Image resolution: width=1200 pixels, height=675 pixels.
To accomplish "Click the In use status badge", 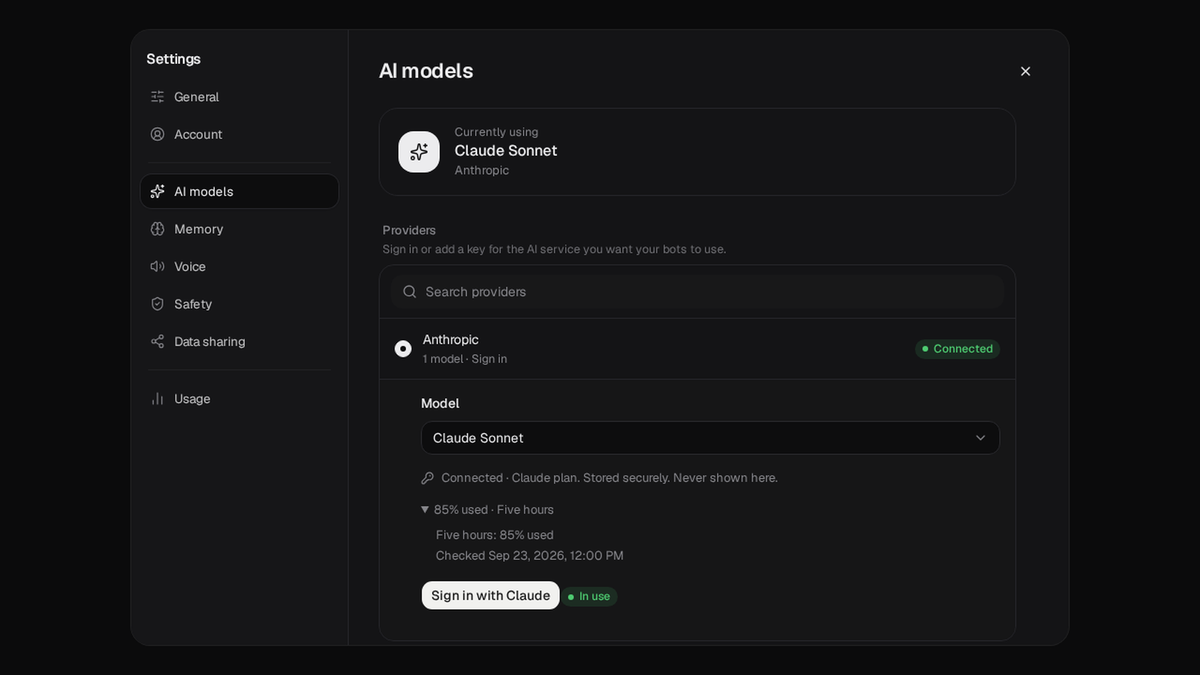I will [589, 597].
